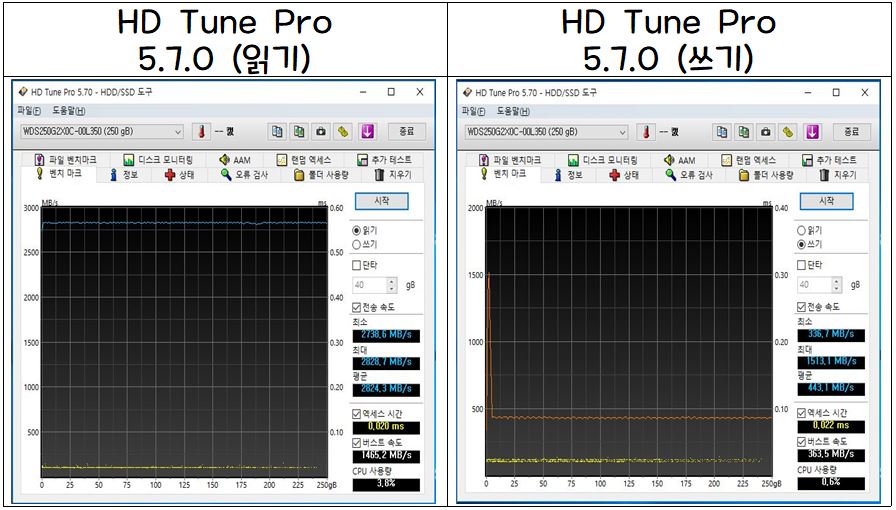Uncheck 엑세스 시간 checkbox in right window
Image resolution: width=896 pixels, height=510 pixels.
pos(802,413)
